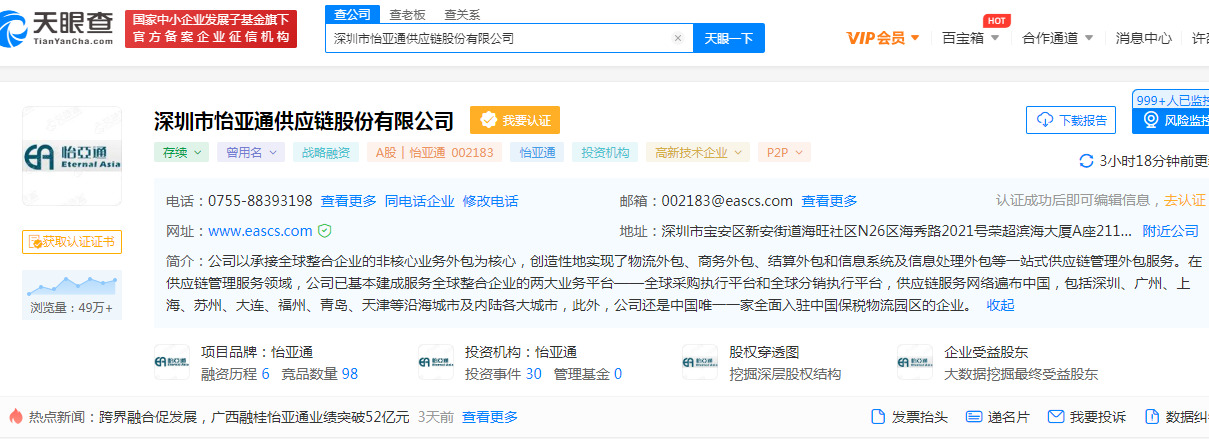The image size is (1209, 439).
Task: Click the 我要认证 badge icon
Action: (x=489, y=120)
